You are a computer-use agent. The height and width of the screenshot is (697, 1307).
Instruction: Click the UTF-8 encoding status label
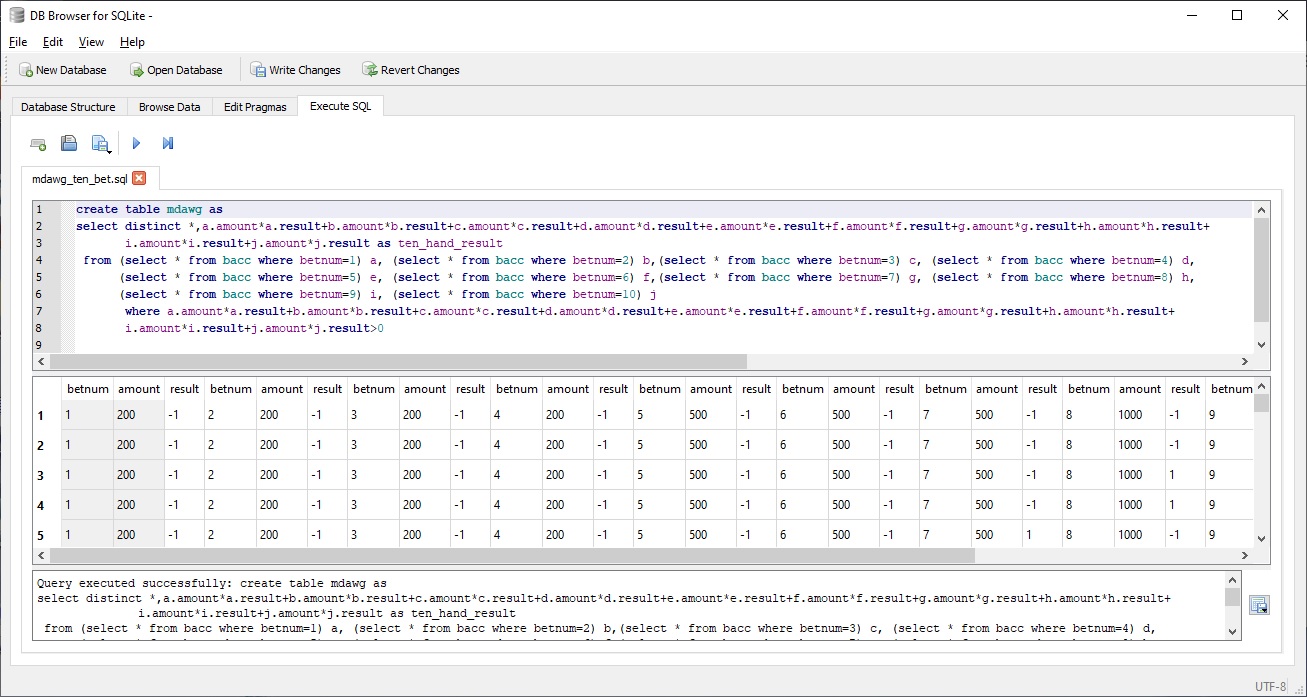(1270, 687)
